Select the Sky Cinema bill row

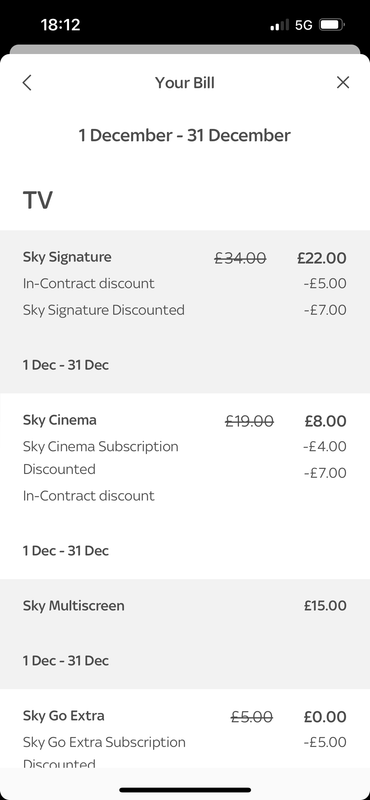click(x=185, y=486)
